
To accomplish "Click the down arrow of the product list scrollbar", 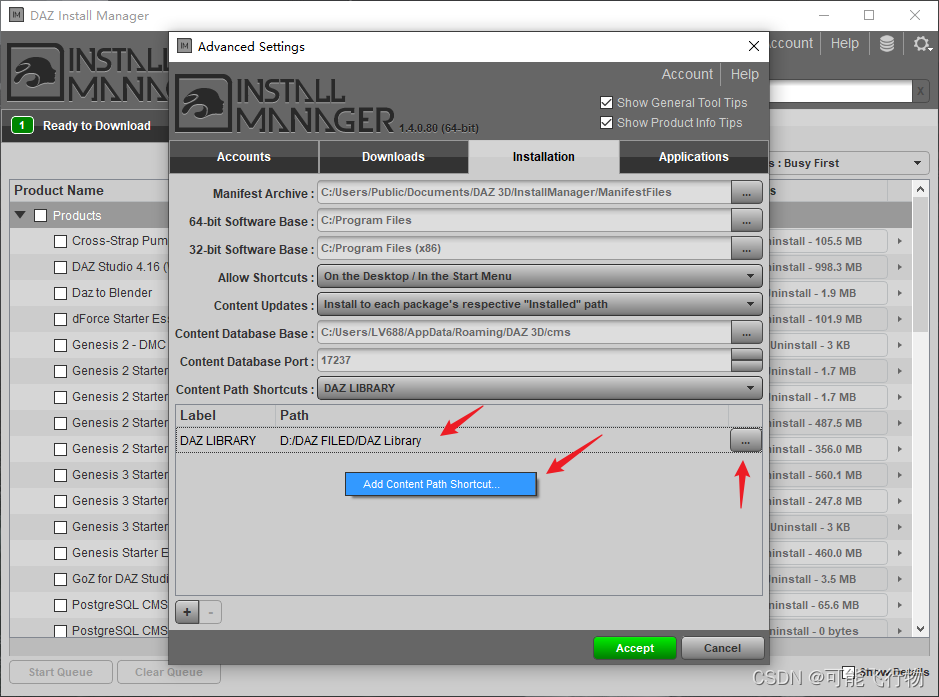I will click(920, 629).
